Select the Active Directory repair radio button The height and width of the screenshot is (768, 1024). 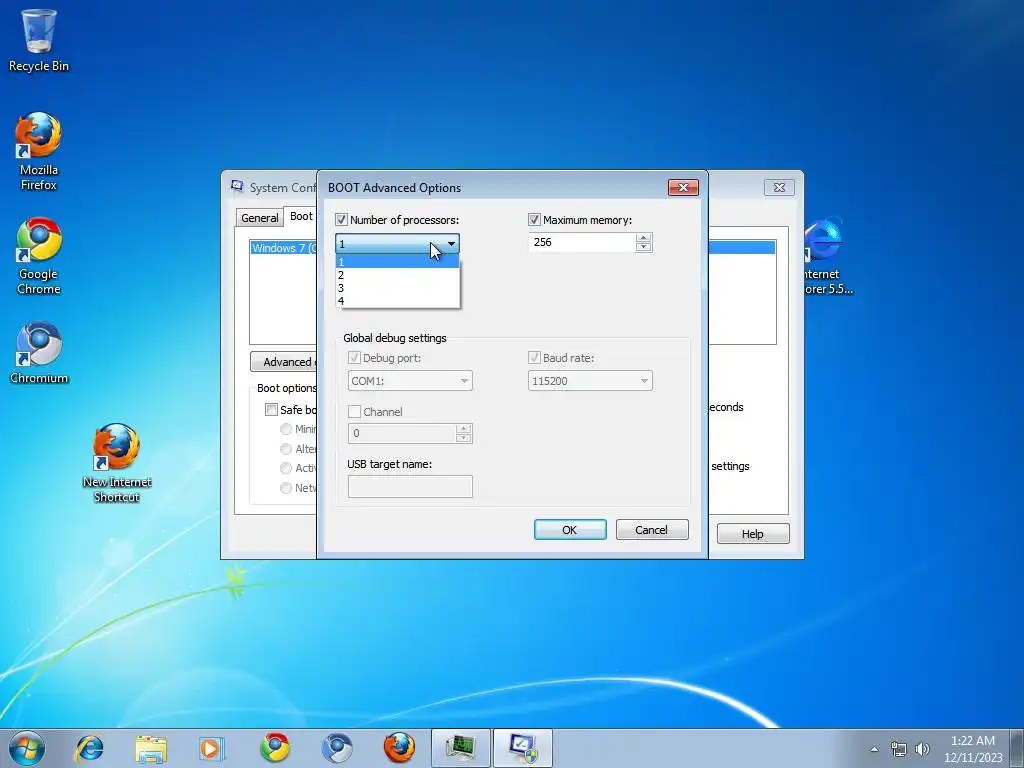(285, 468)
